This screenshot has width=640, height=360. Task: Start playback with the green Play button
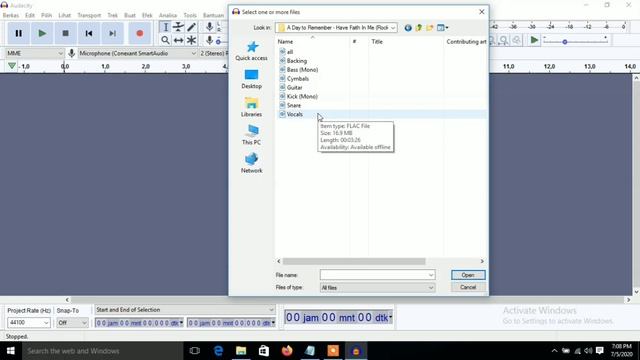click(42, 33)
